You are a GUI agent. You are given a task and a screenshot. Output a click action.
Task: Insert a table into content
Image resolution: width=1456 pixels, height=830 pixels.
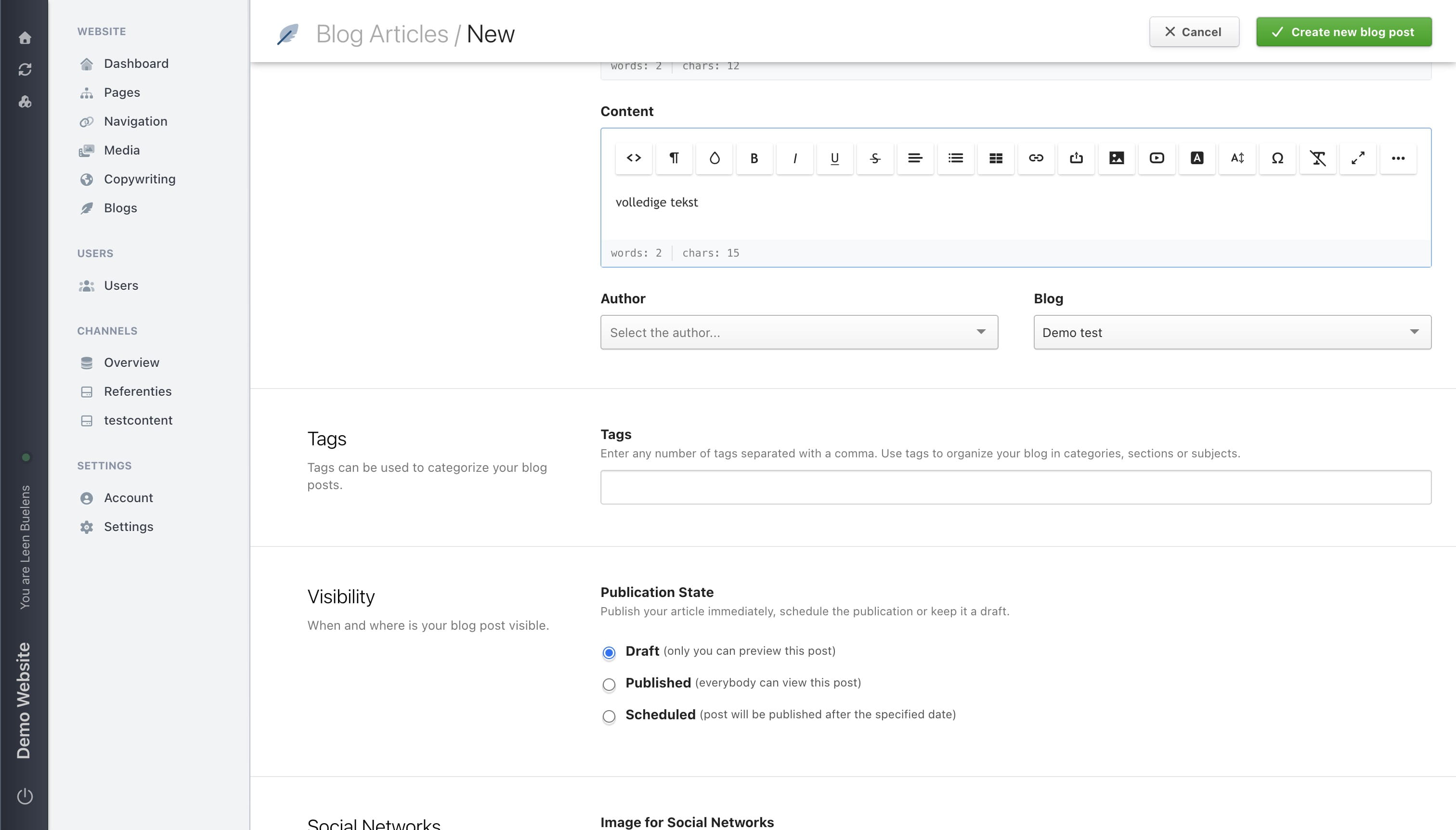(x=995, y=158)
